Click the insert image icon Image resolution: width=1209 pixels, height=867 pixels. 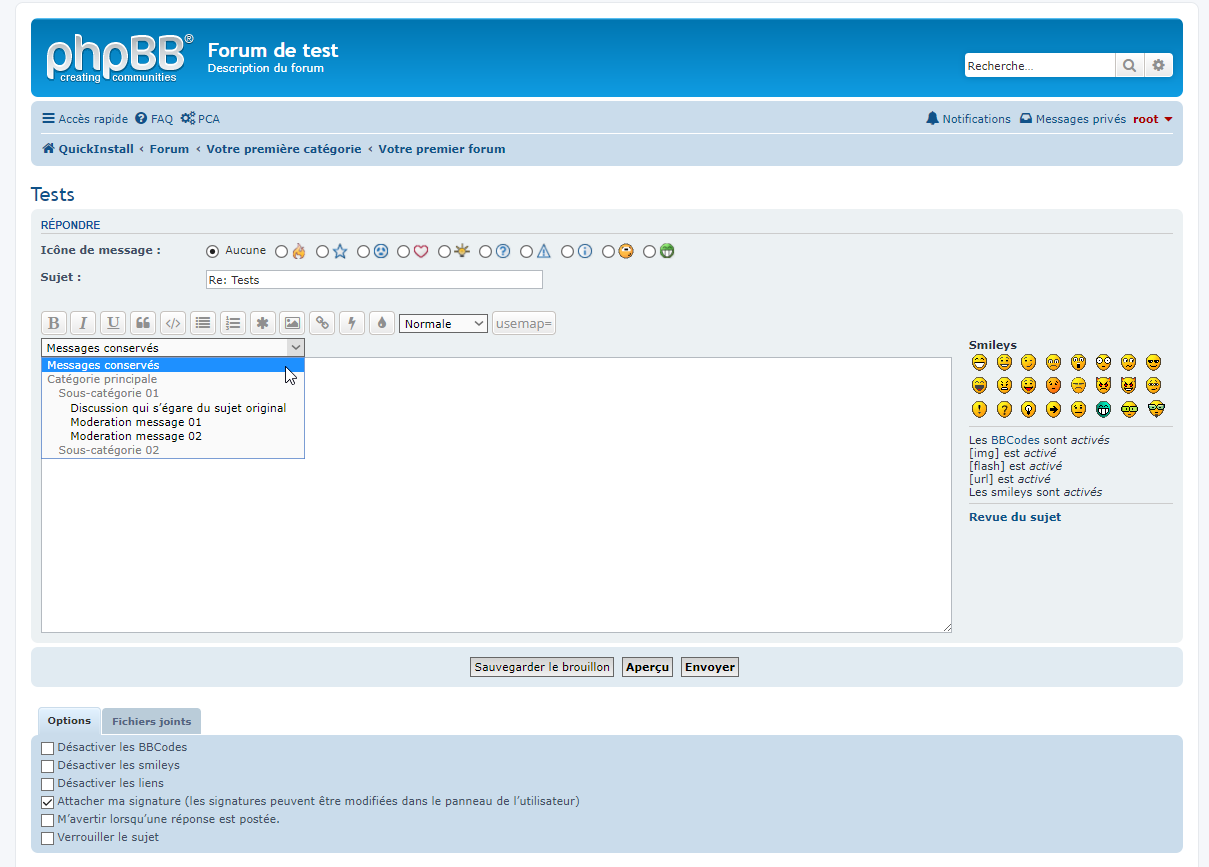[x=292, y=323]
